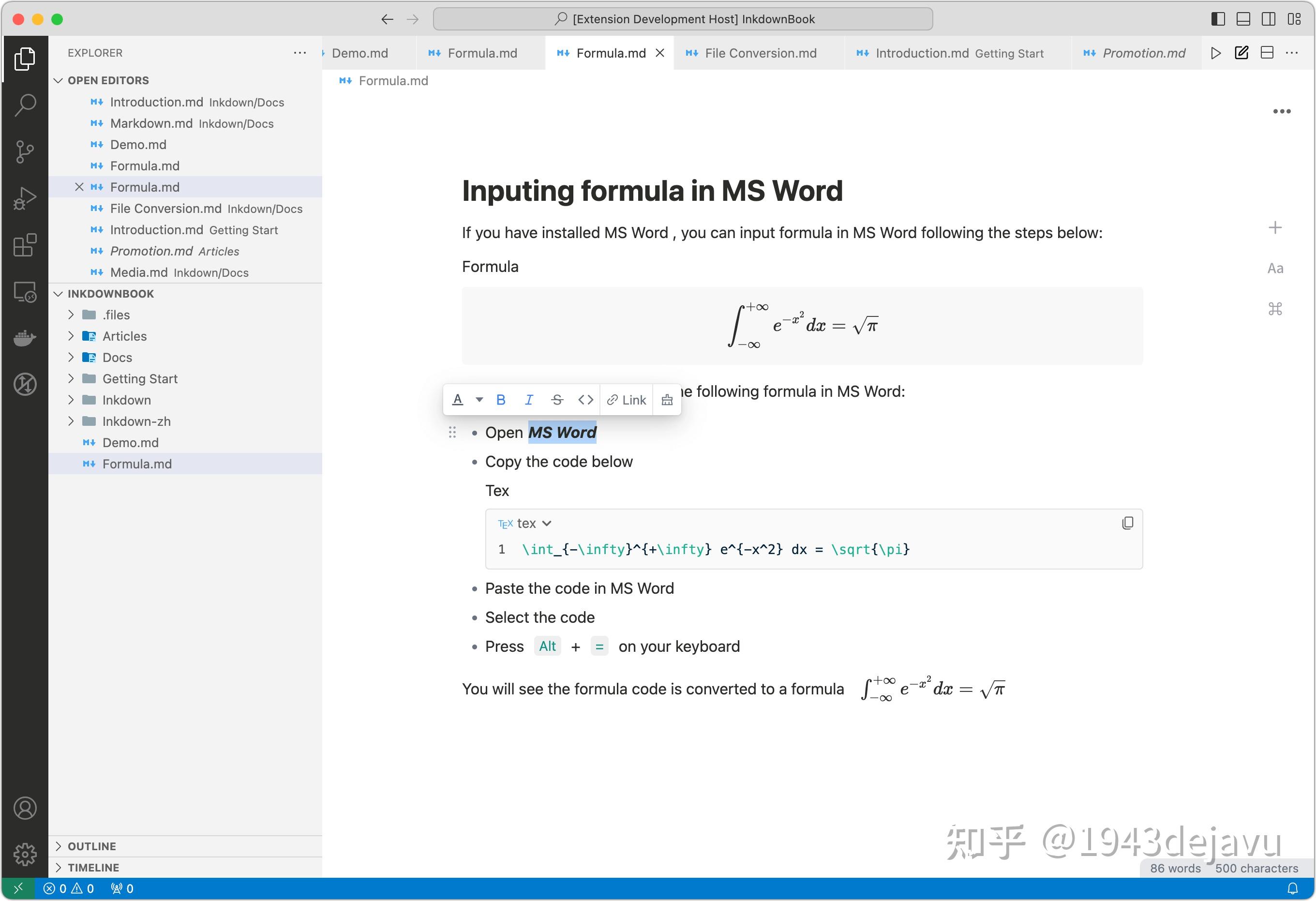Open the Extensions view

tap(25, 245)
